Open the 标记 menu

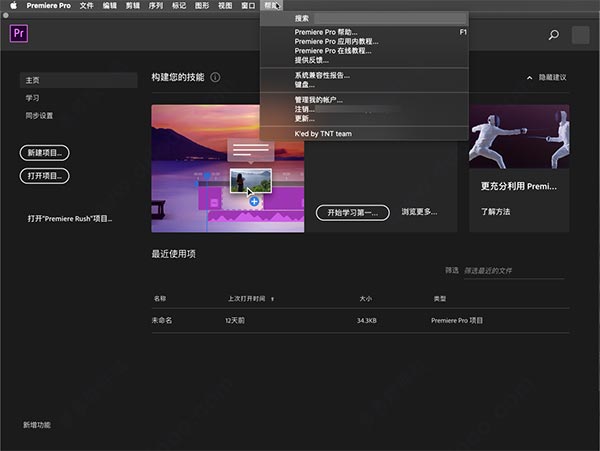pos(179,5)
